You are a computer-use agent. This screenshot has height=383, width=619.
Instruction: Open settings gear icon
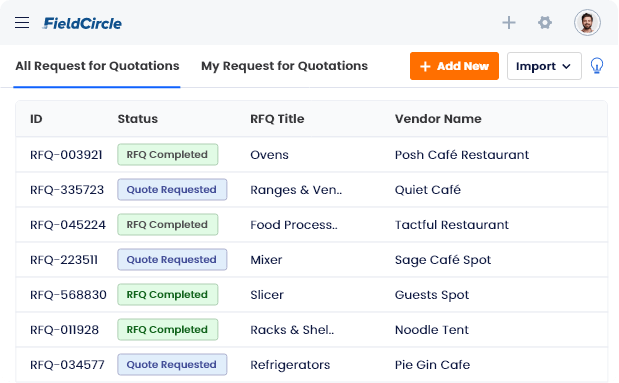tap(545, 23)
